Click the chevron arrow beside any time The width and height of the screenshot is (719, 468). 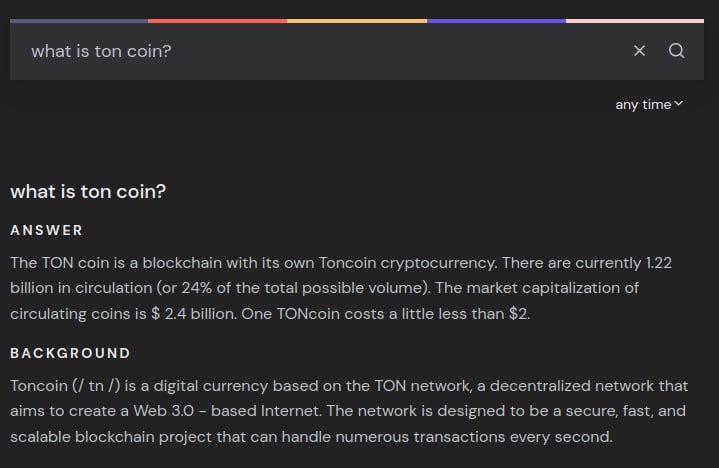pos(680,104)
